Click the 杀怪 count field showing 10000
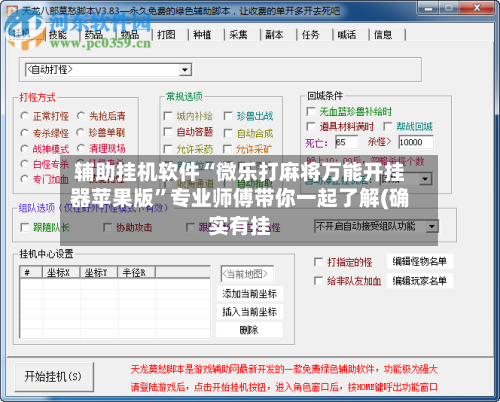 [x=416, y=142]
